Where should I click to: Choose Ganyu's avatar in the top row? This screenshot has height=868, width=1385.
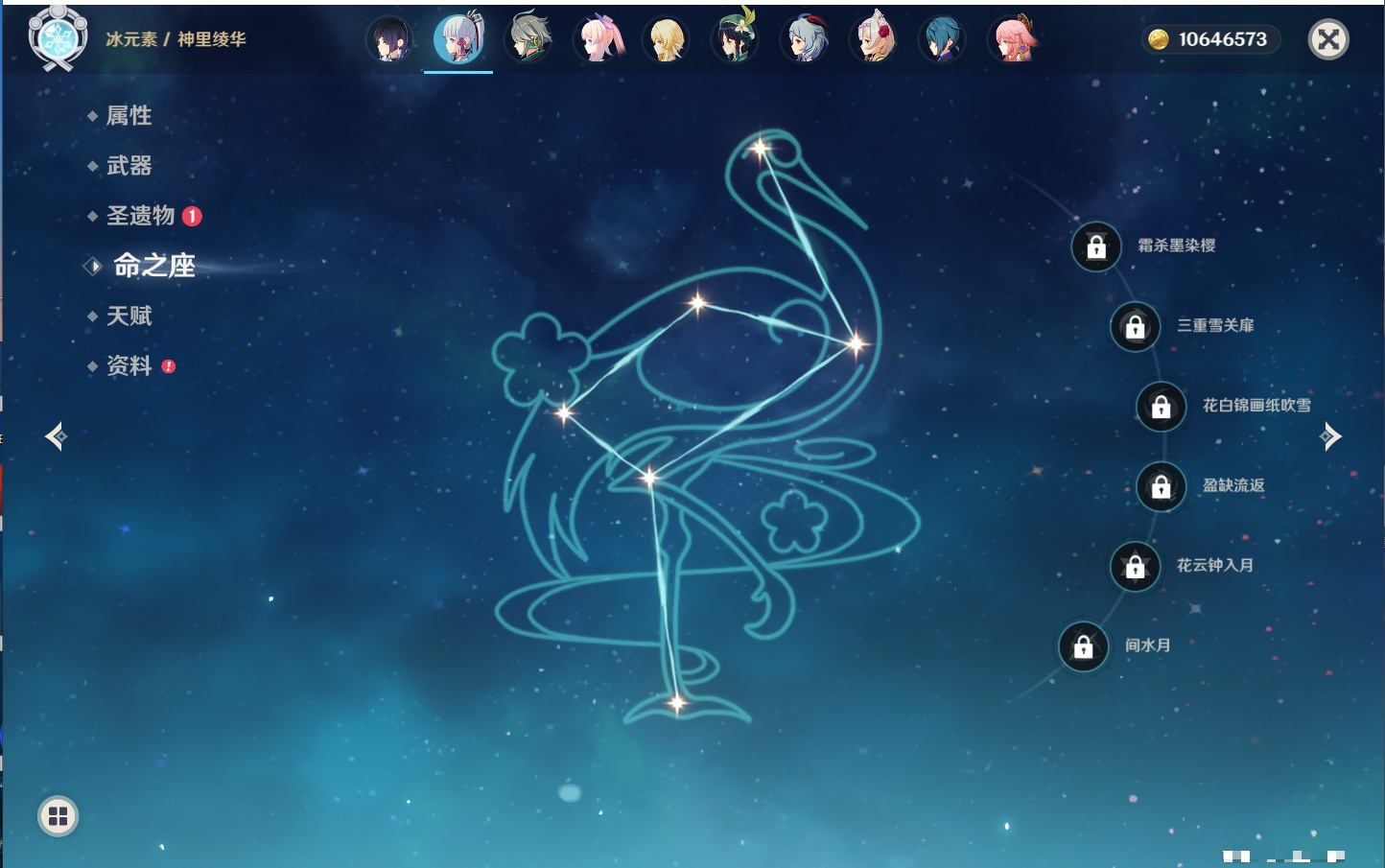(805, 39)
